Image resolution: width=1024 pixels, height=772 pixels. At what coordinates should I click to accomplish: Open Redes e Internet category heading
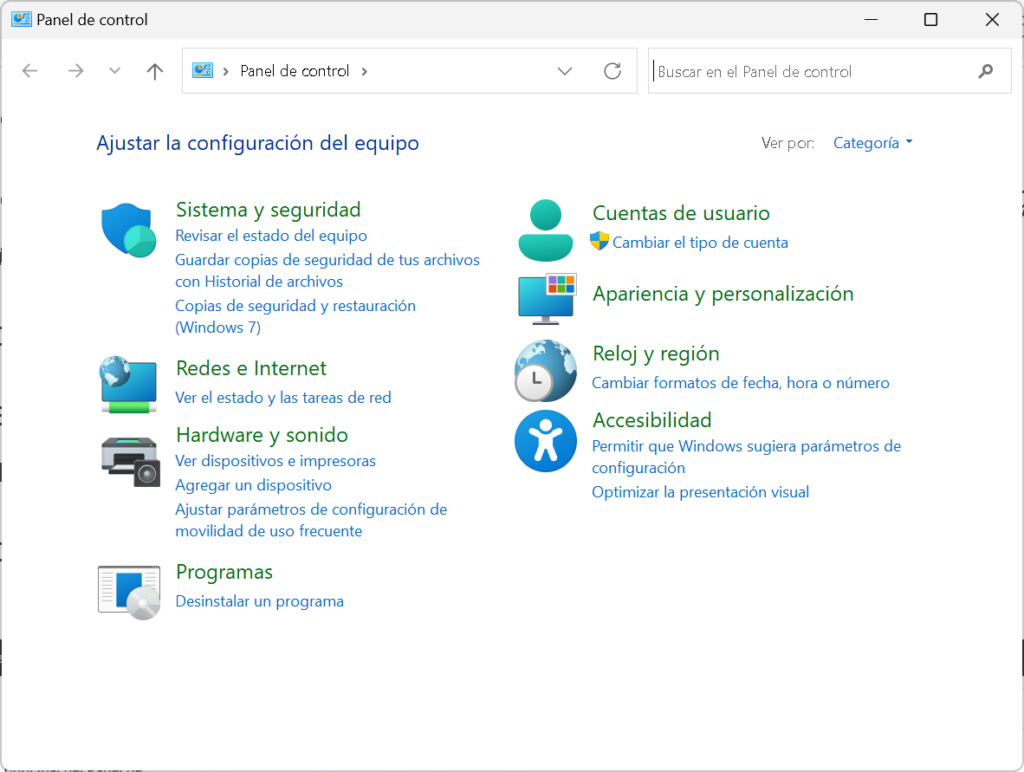tap(251, 368)
